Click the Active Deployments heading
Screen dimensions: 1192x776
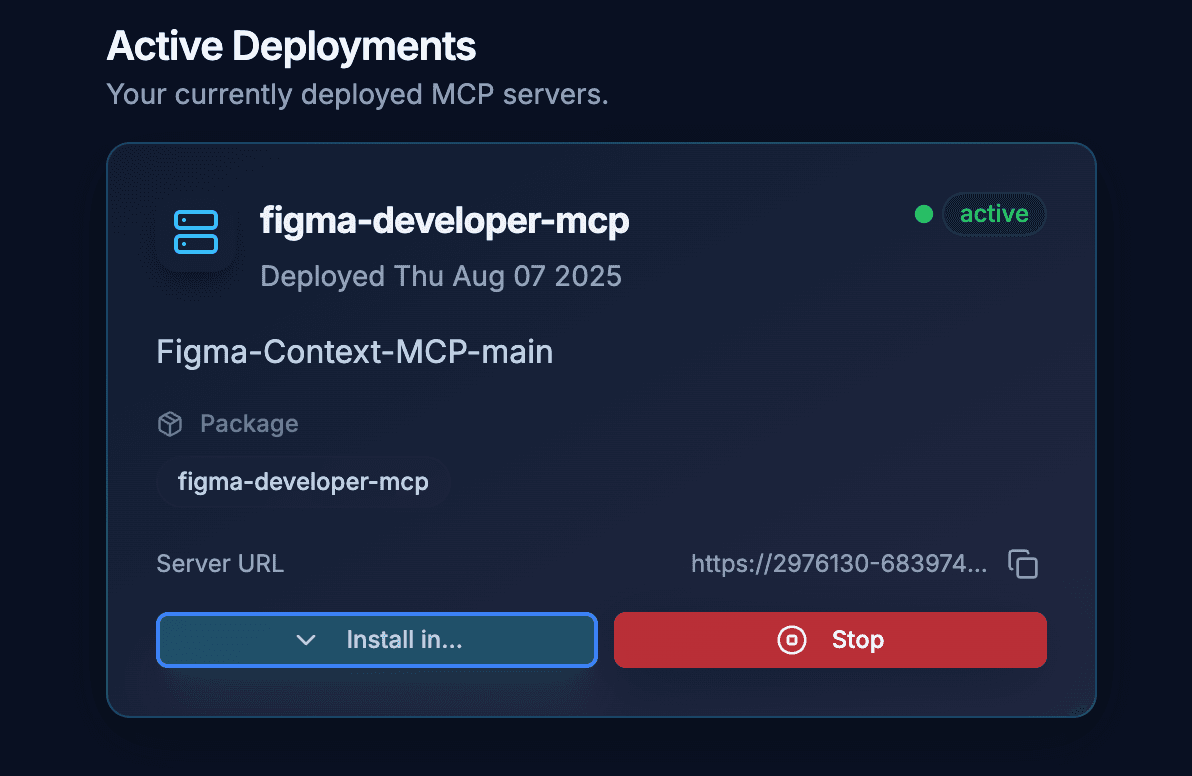click(291, 46)
